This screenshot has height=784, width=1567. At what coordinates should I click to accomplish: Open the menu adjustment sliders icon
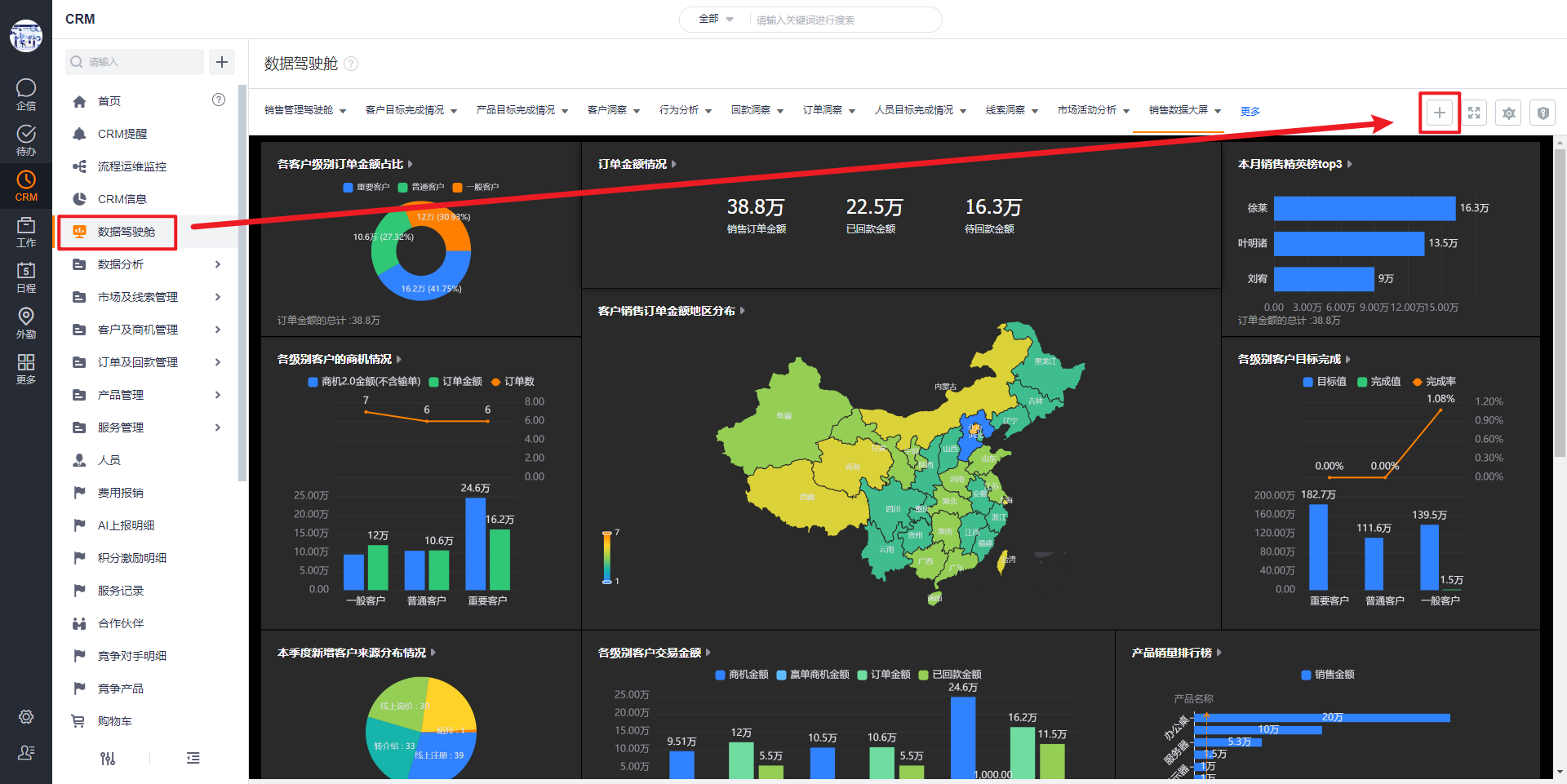[x=108, y=759]
